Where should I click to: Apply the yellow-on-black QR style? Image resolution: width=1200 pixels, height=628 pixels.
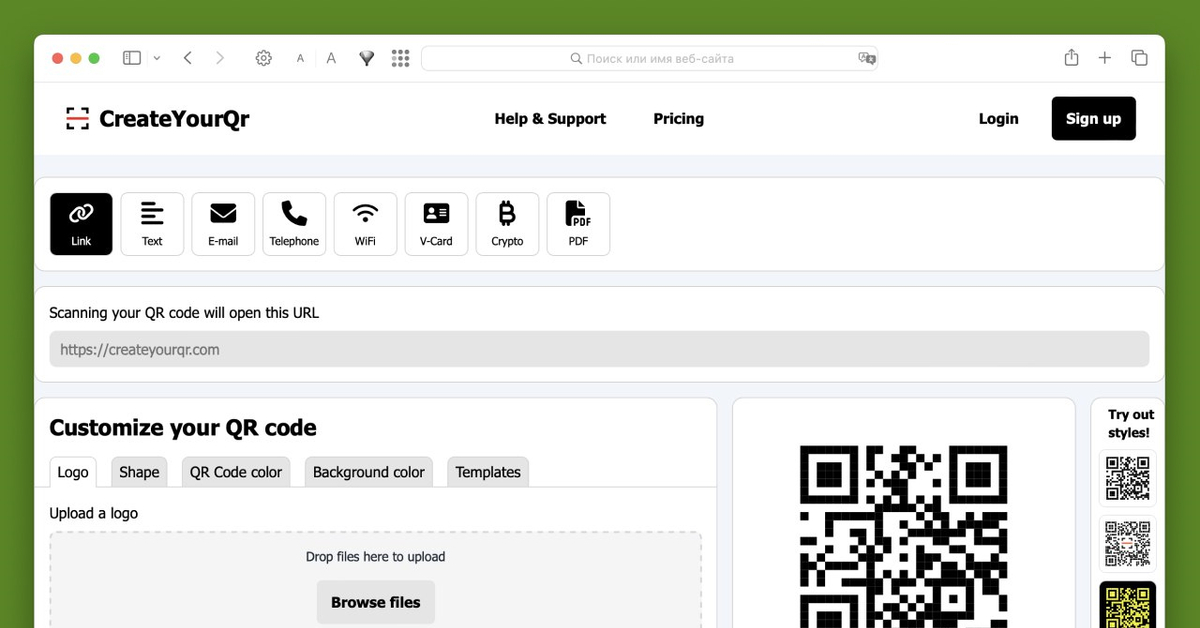tap(1128, 605)
